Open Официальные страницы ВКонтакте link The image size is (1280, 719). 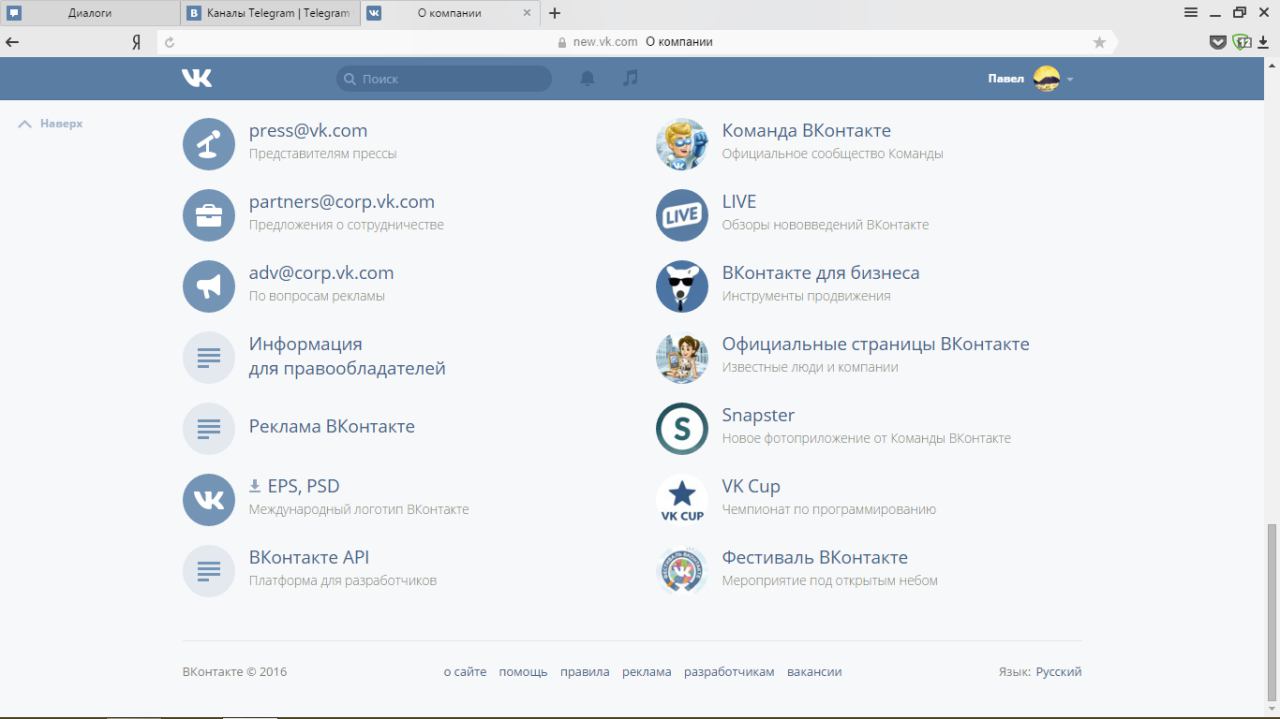tap(876, 344)
